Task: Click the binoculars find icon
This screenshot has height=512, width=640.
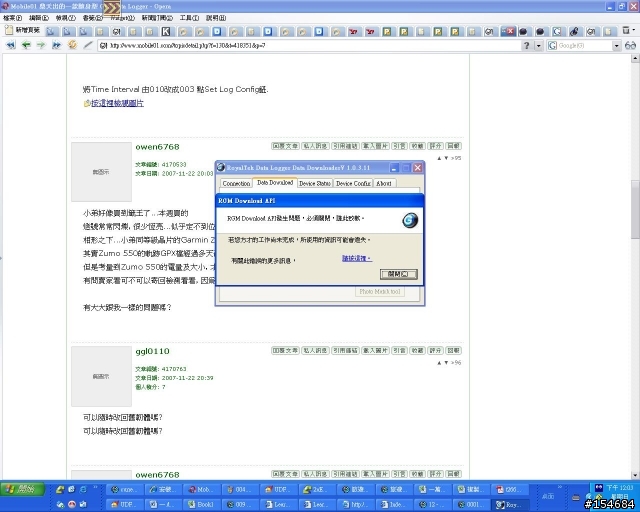Action: point(630,45)
